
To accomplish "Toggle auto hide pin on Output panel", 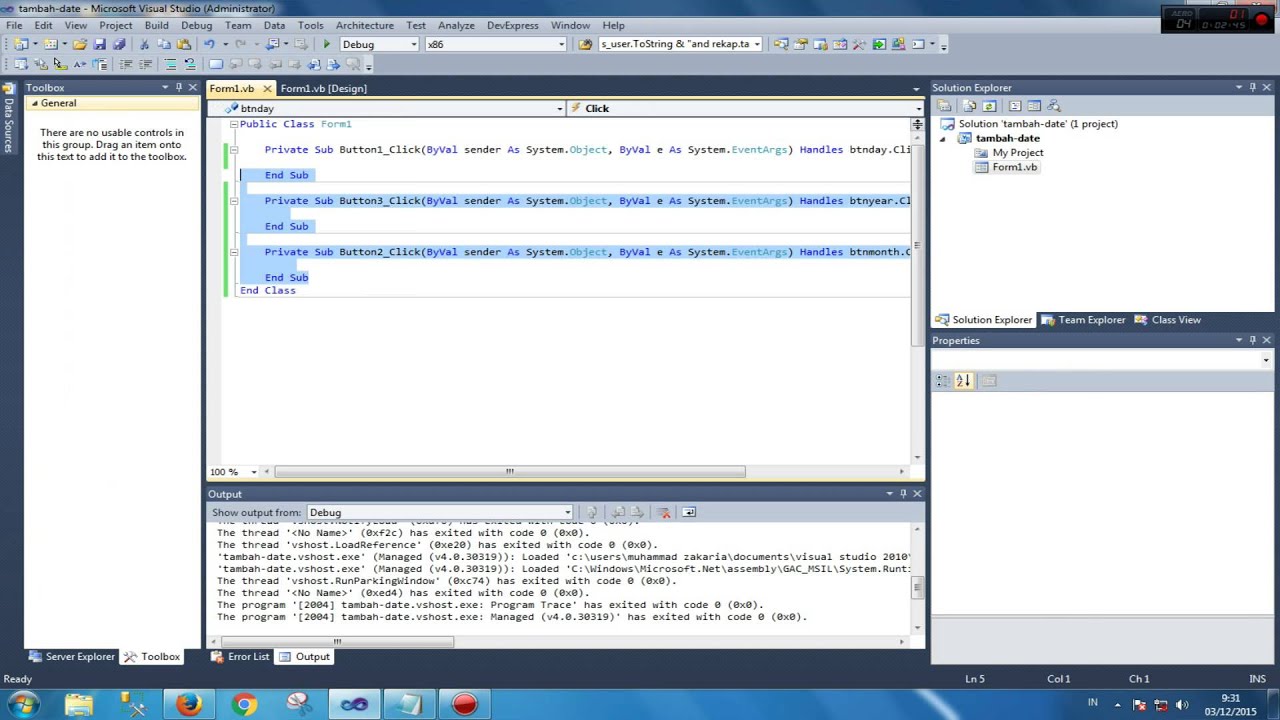I will point(903,494).
